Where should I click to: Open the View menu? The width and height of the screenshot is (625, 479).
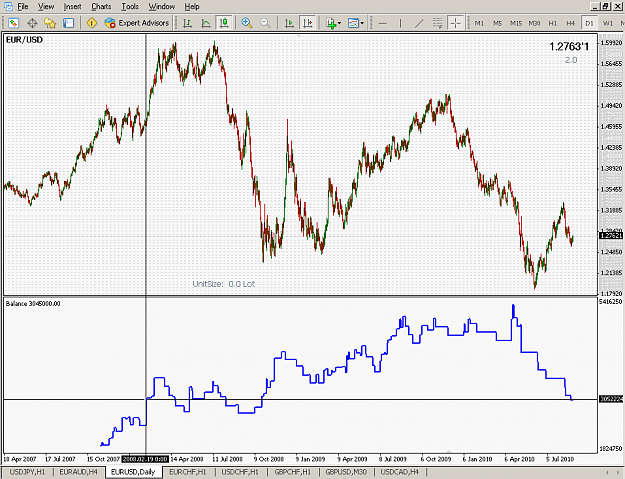46,6
